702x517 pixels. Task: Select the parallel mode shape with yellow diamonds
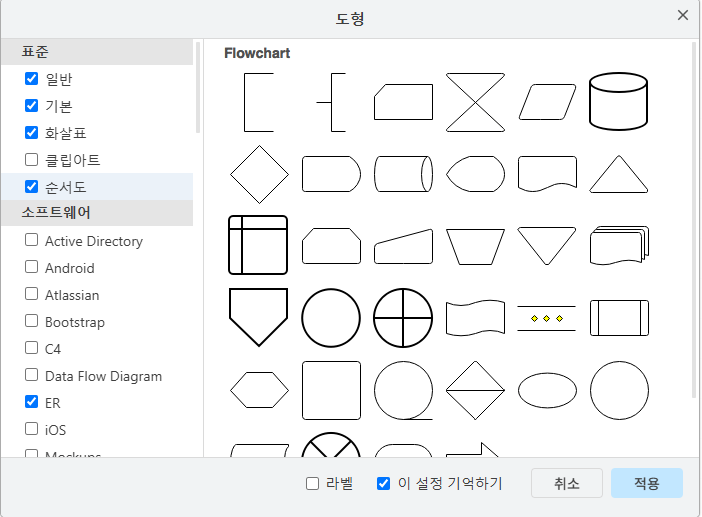[x=547, y=318]
